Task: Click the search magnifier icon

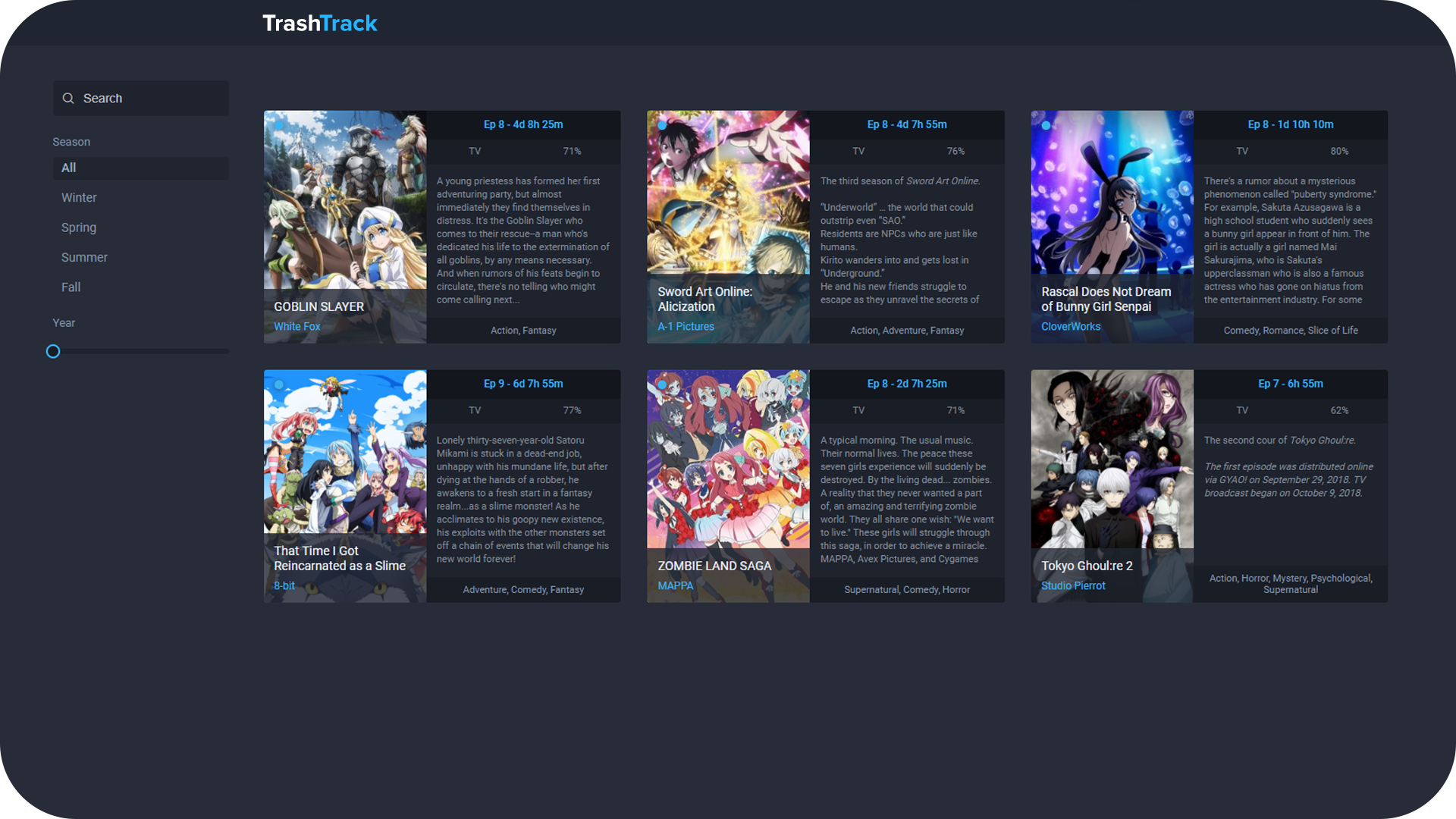Action: pos(68,99)
